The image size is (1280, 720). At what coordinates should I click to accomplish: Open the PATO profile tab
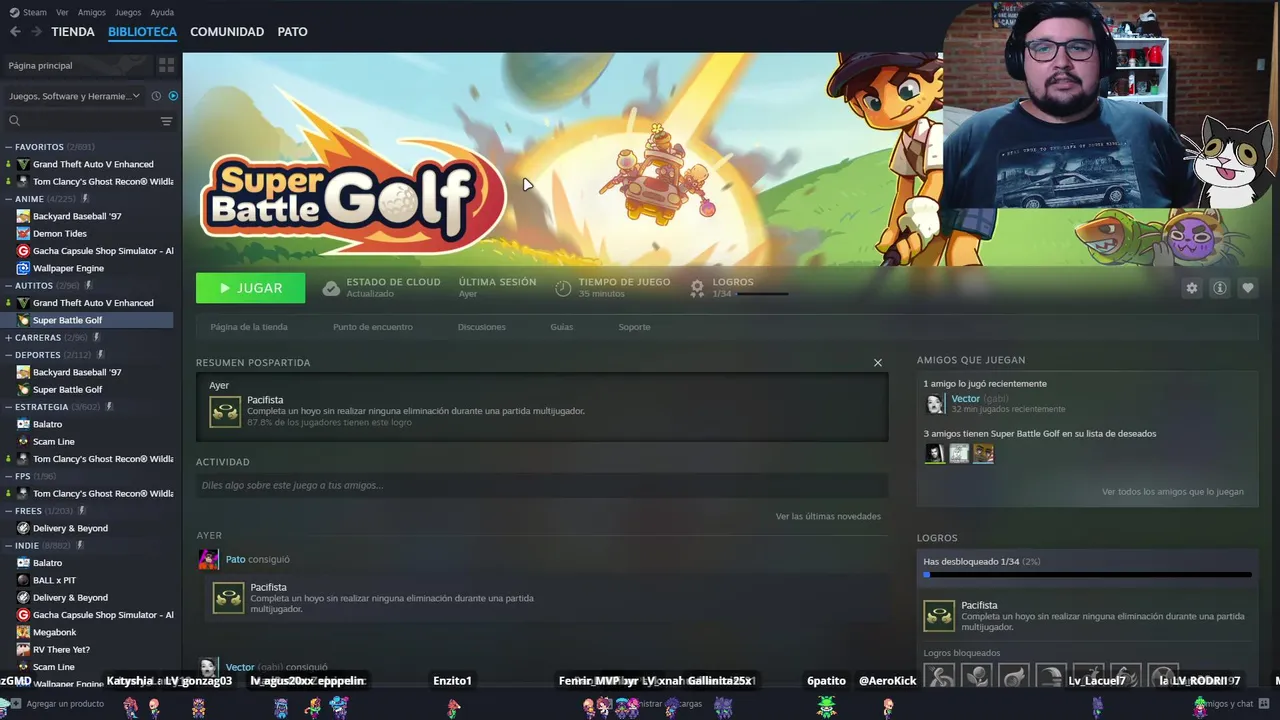point(292,31)
